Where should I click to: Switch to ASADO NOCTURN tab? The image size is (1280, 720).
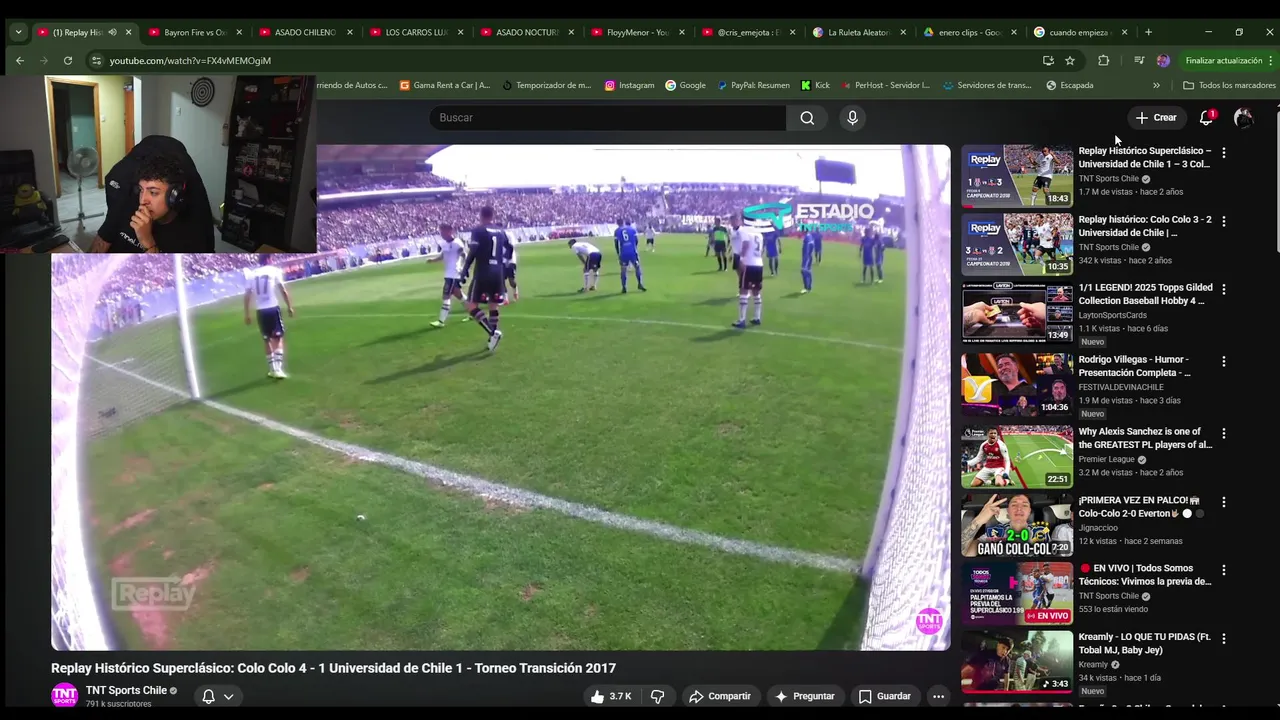coord(528,32)
